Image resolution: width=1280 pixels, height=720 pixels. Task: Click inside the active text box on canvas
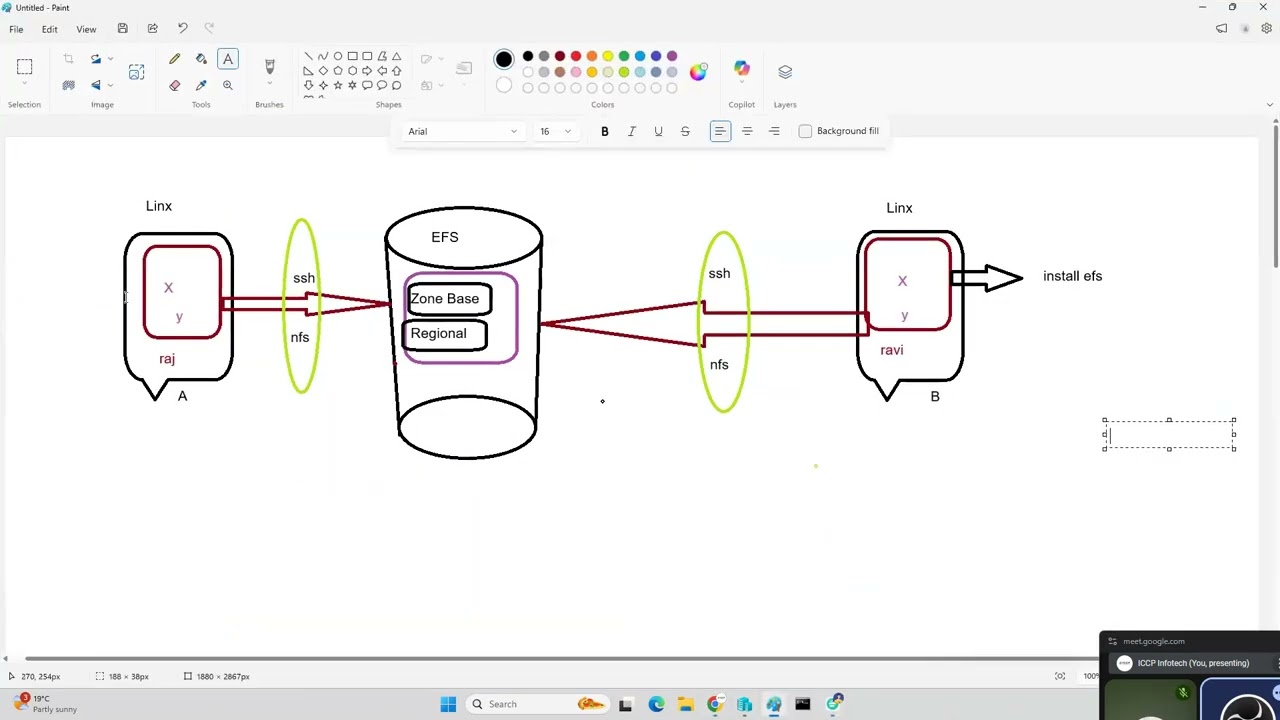coord(1169,434)
